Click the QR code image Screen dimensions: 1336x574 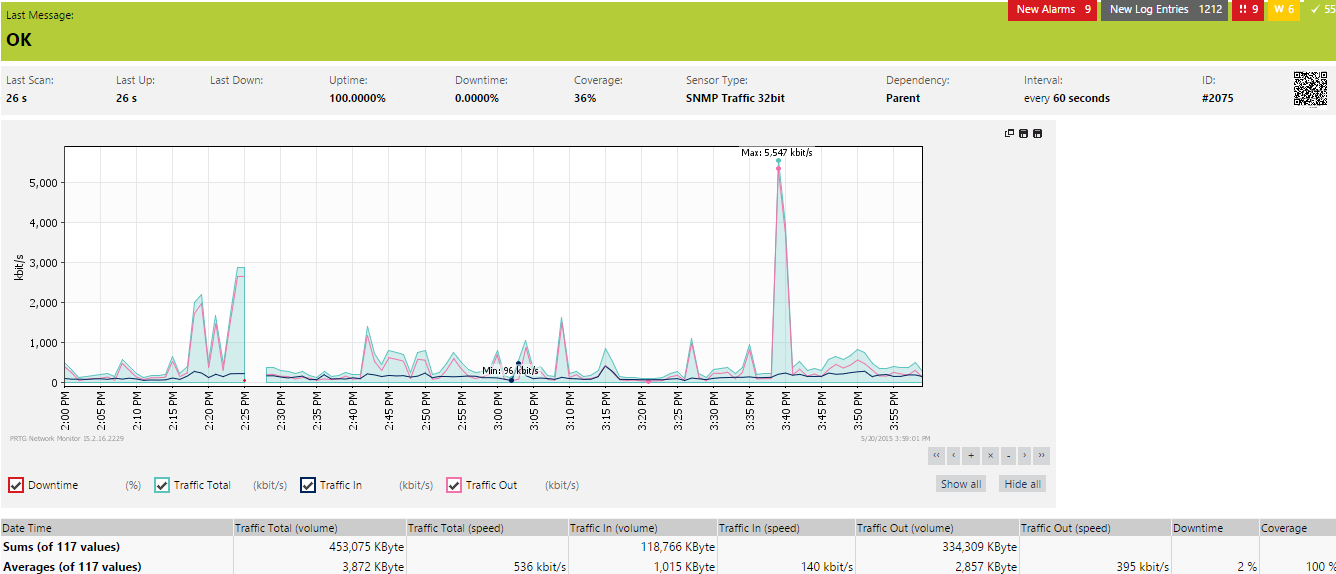(1311, 89)
